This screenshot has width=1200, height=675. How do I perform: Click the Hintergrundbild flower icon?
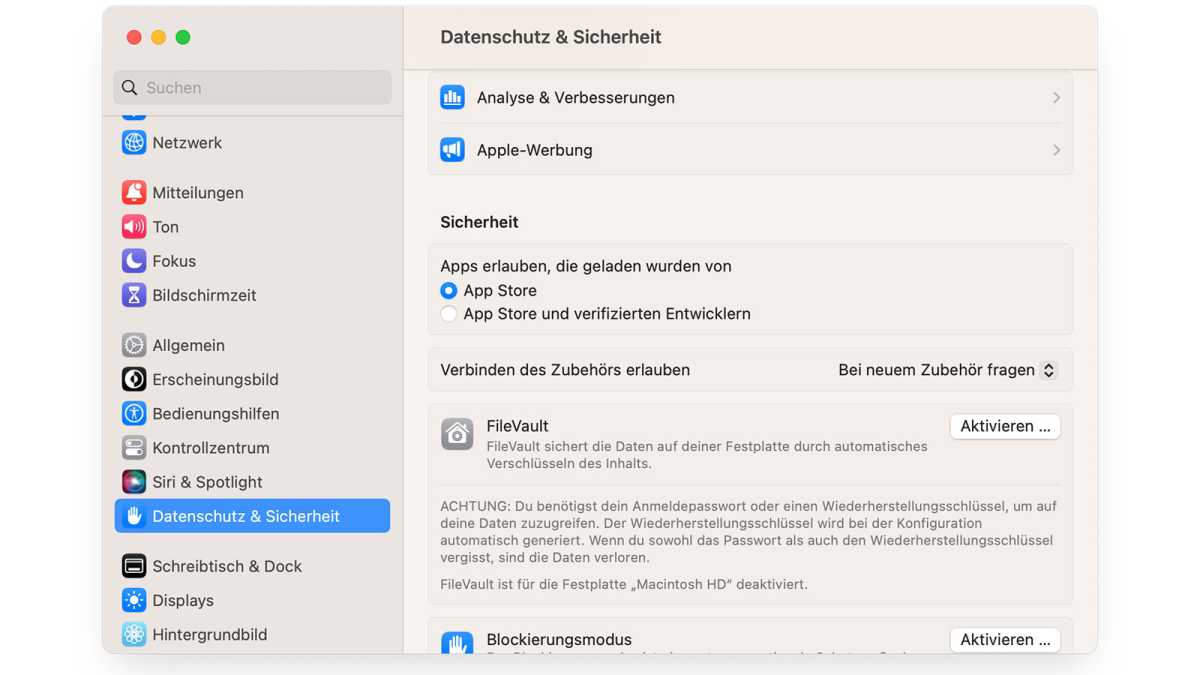134,634
